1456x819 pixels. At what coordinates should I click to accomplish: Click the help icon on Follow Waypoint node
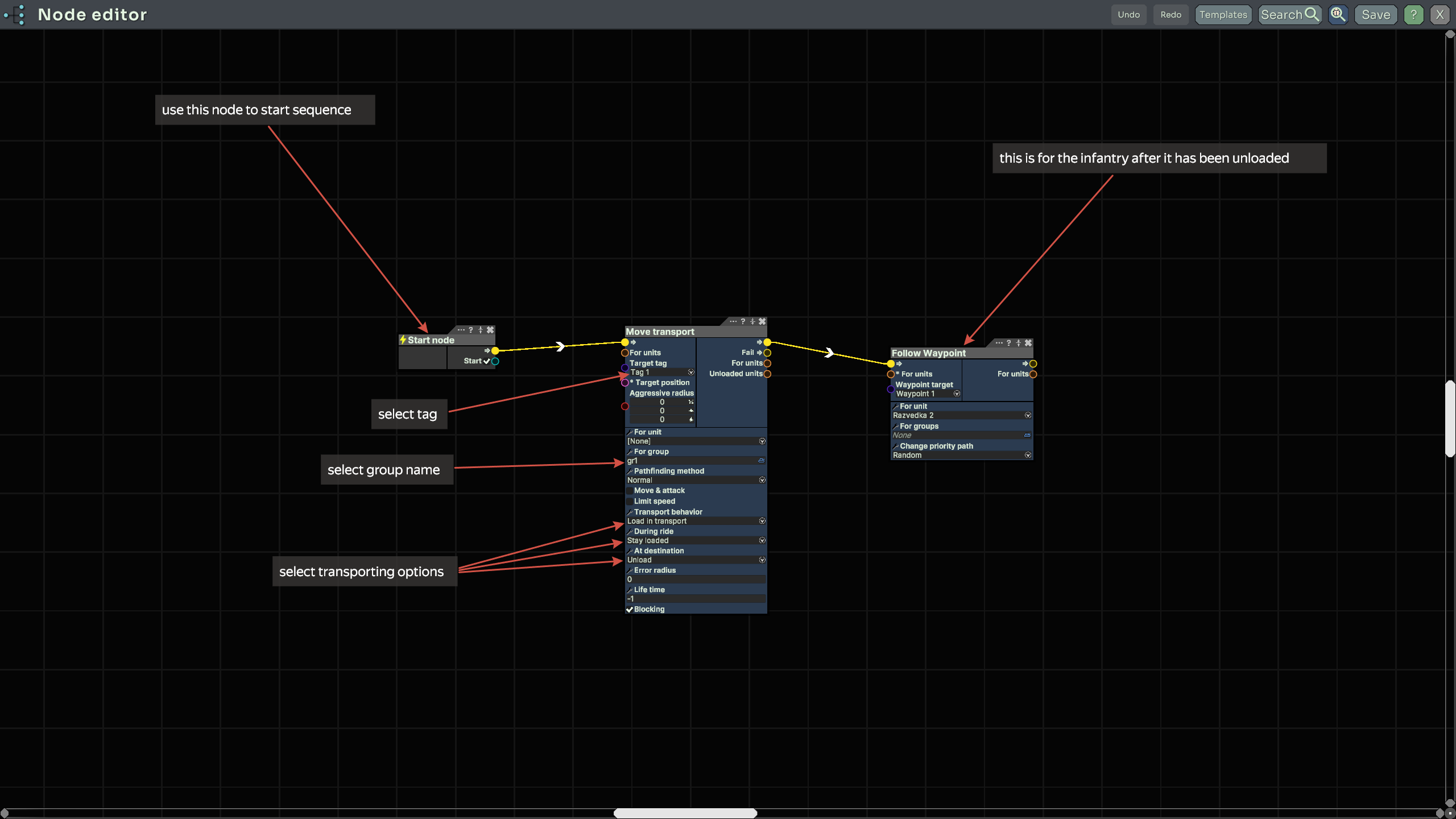pos(1009,343)
